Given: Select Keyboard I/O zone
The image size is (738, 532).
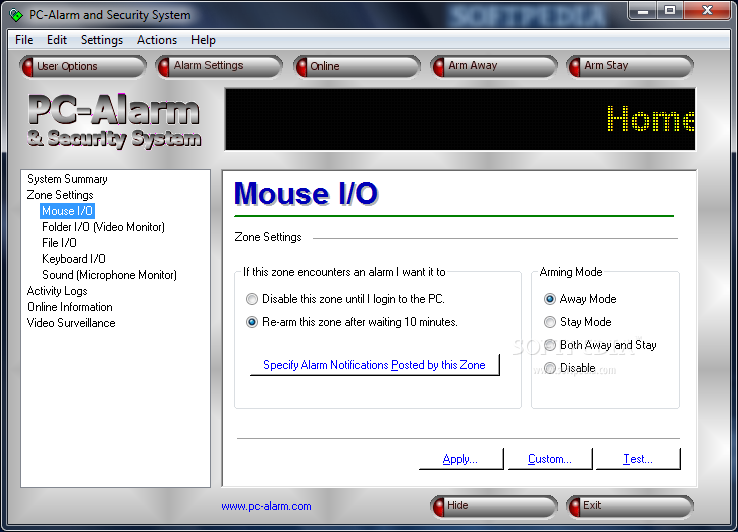Looking at the screenshot, I should point(74,259).
